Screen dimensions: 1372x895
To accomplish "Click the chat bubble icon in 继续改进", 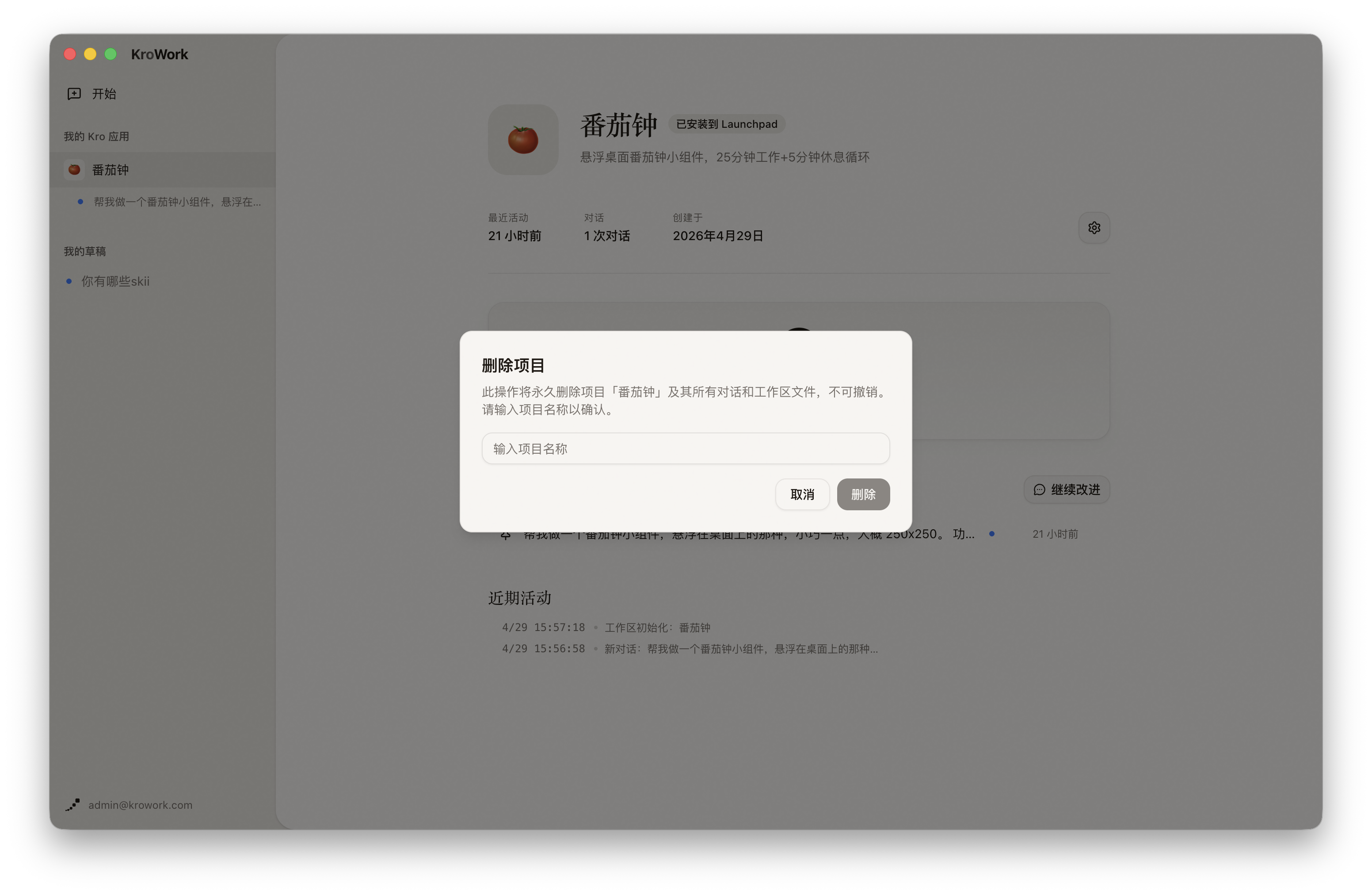I will pos(1039,490).
